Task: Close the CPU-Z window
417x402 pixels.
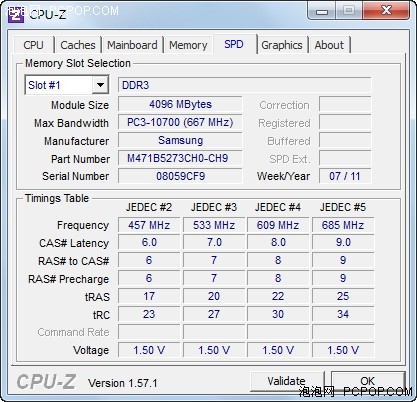Action: 386,11
